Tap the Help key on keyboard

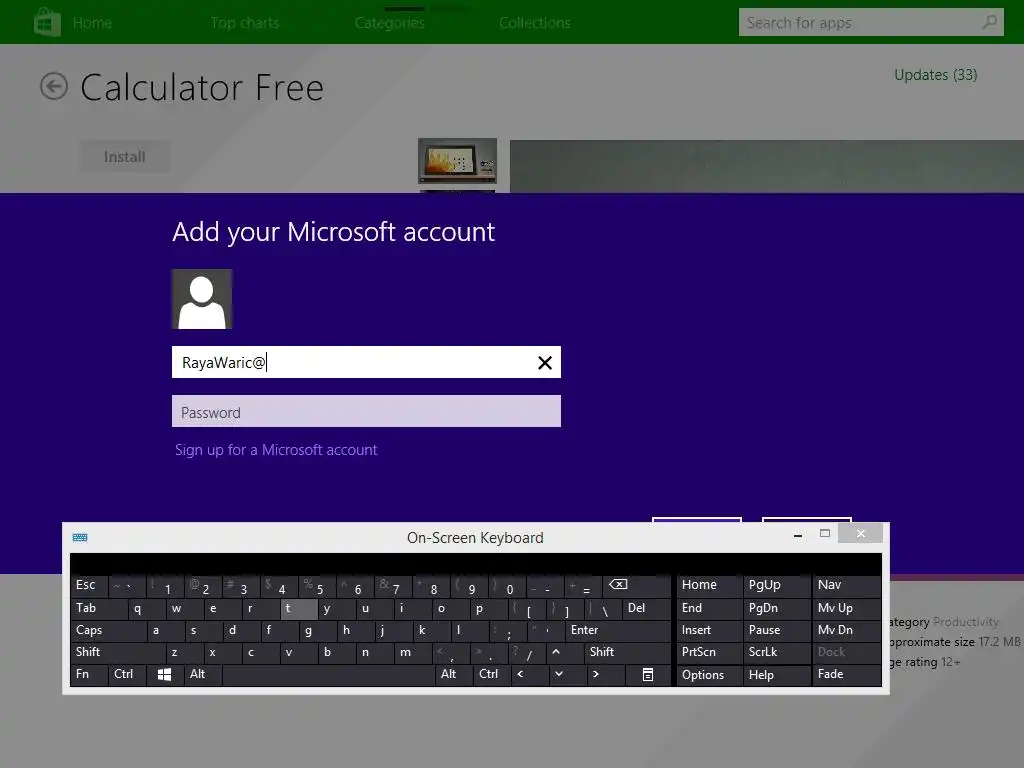click(x=777, y=675)
